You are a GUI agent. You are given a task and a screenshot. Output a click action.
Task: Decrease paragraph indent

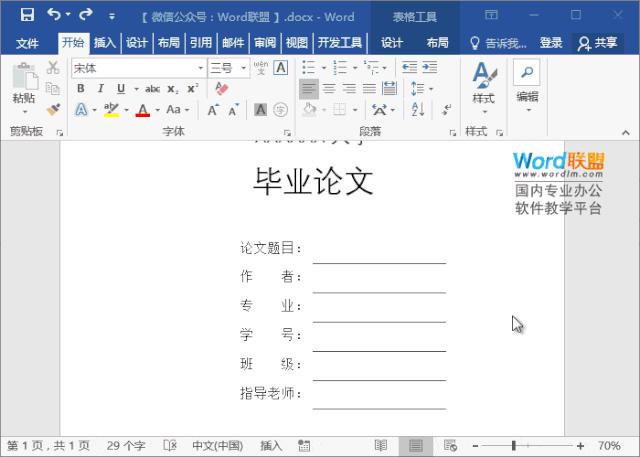click(x=409, y=68)
